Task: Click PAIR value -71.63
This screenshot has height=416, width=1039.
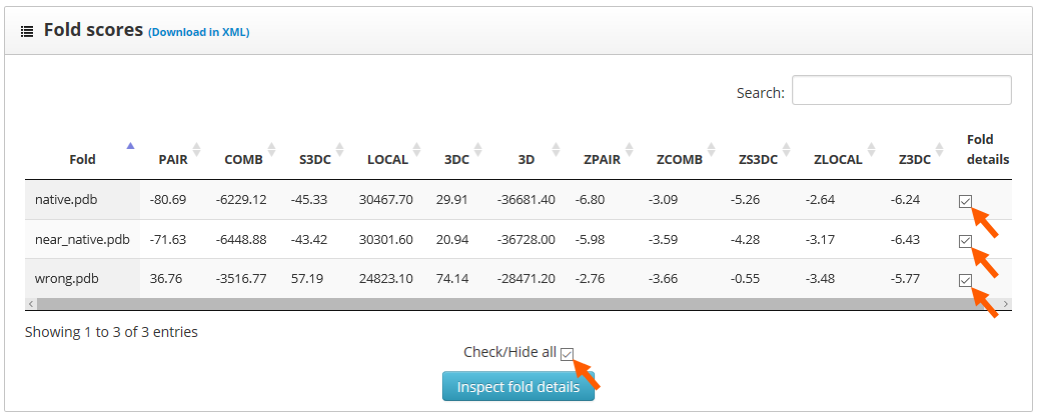Action: click(x=168, y=239)
